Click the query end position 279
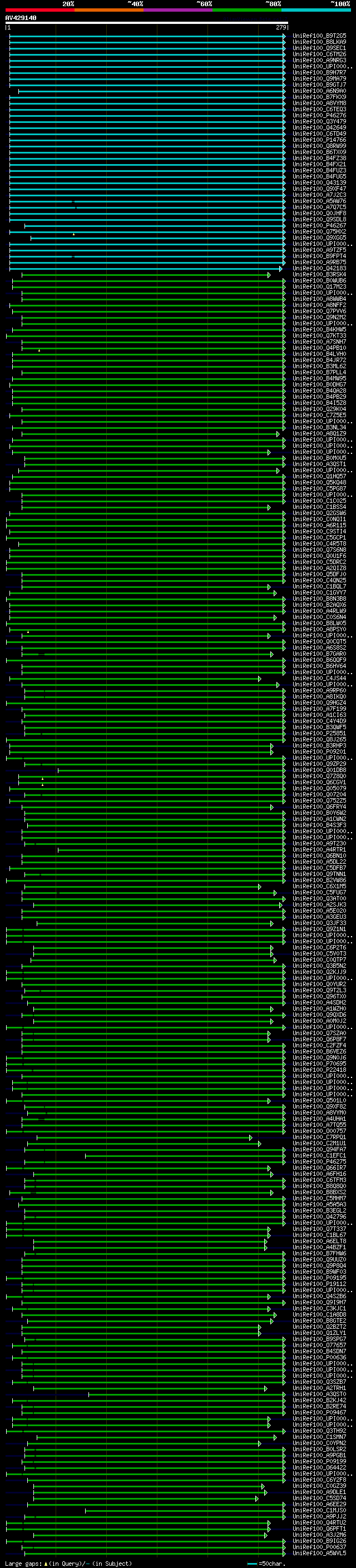 (280, 27)
